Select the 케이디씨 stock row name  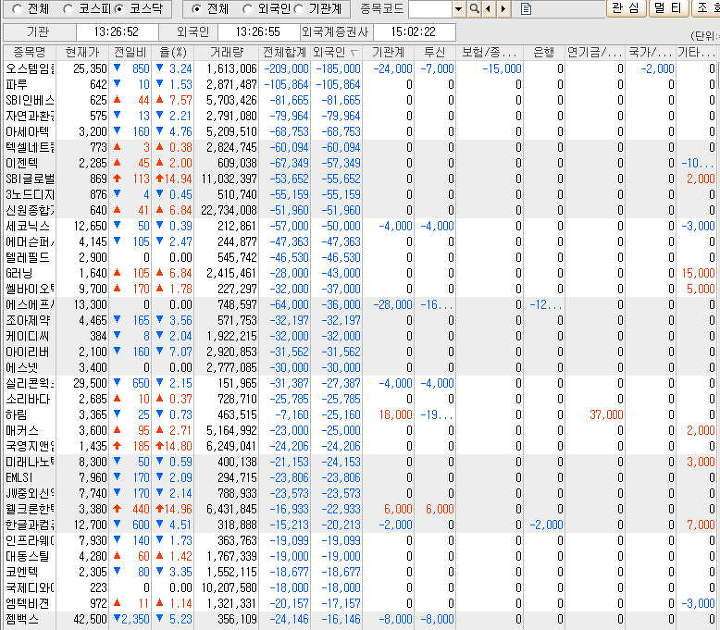tap(27, 336)
